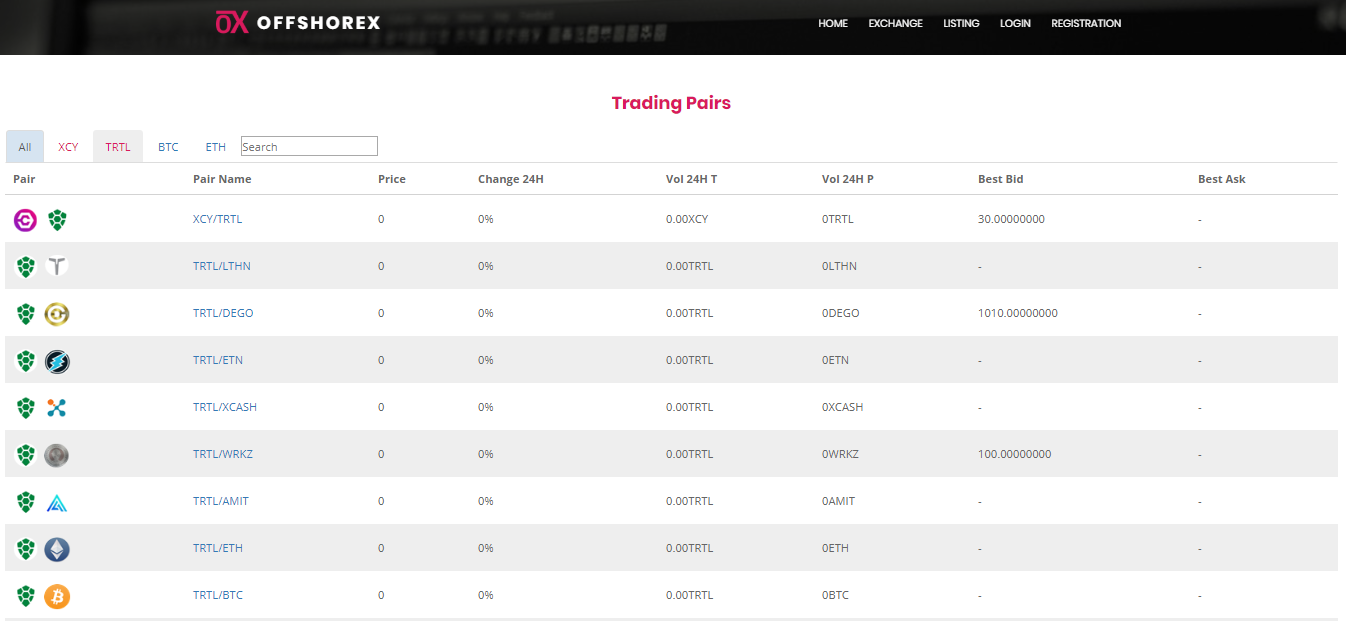1346x621 pixels.
Task: Click the Electroneum ETN coin icon
Action: coord(57,361)
